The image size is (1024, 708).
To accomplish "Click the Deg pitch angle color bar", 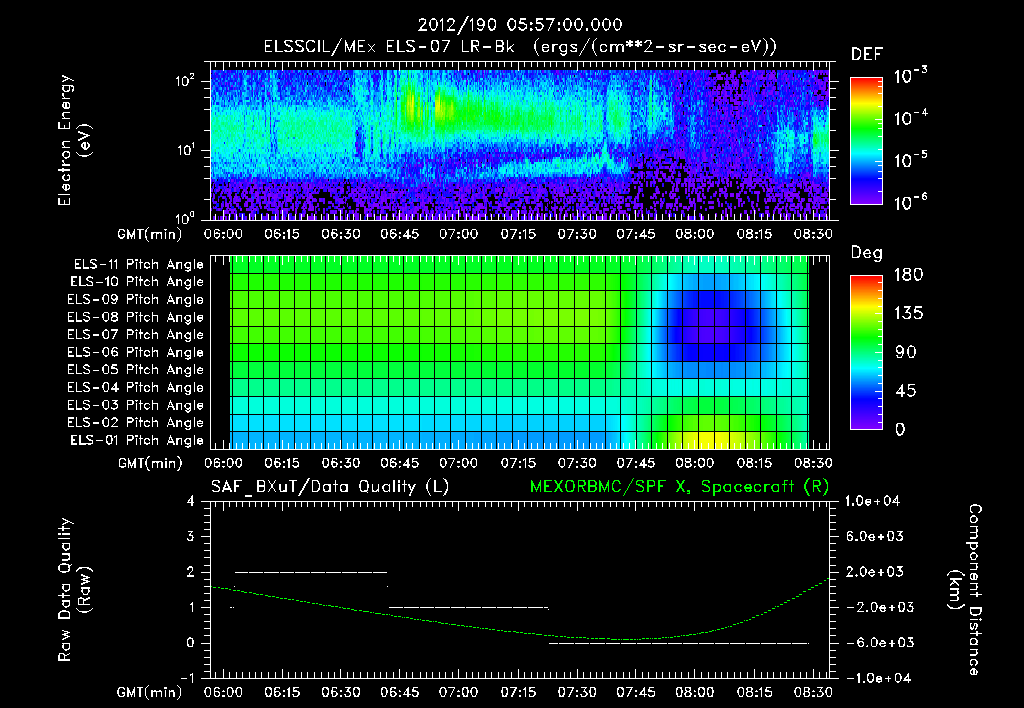I will (866, 352).
